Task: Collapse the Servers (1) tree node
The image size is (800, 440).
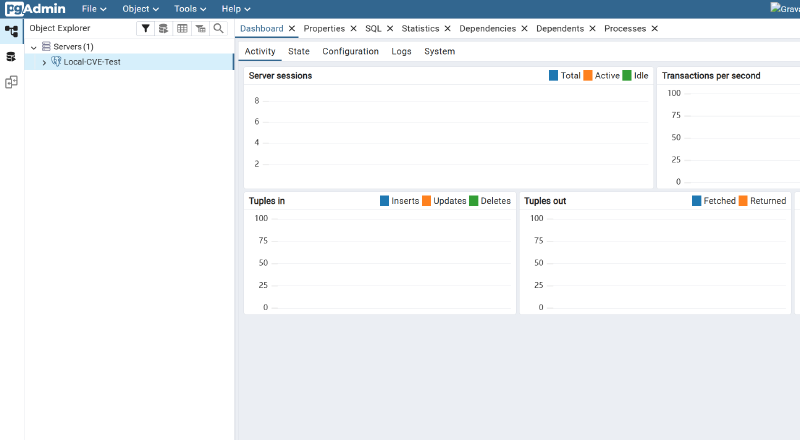Action: point(34,47)
